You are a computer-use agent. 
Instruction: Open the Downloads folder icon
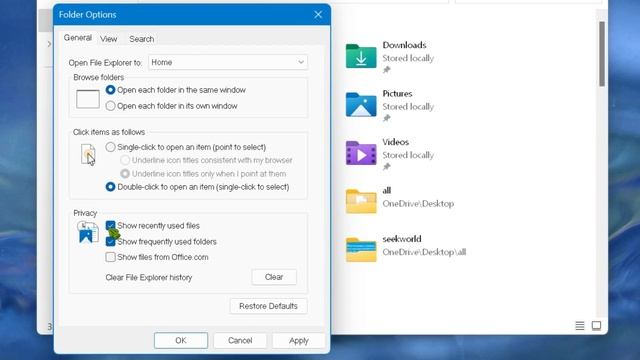[361, 56]
